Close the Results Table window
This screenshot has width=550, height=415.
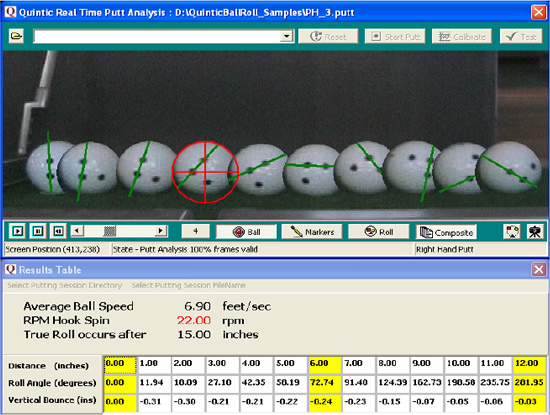coord(539,269)
